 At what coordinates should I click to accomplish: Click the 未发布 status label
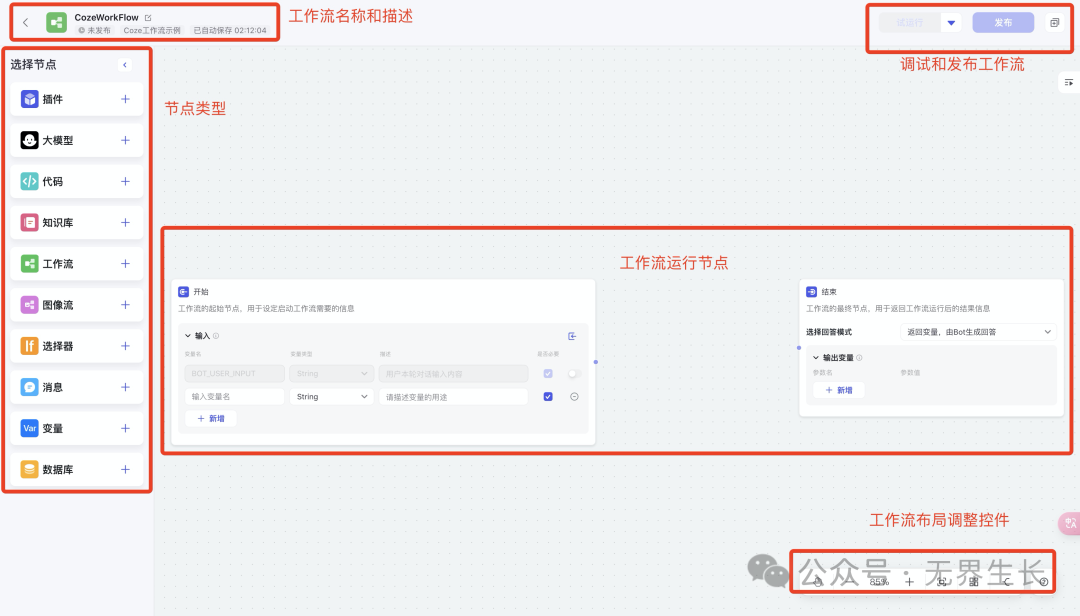pos(94,30)
